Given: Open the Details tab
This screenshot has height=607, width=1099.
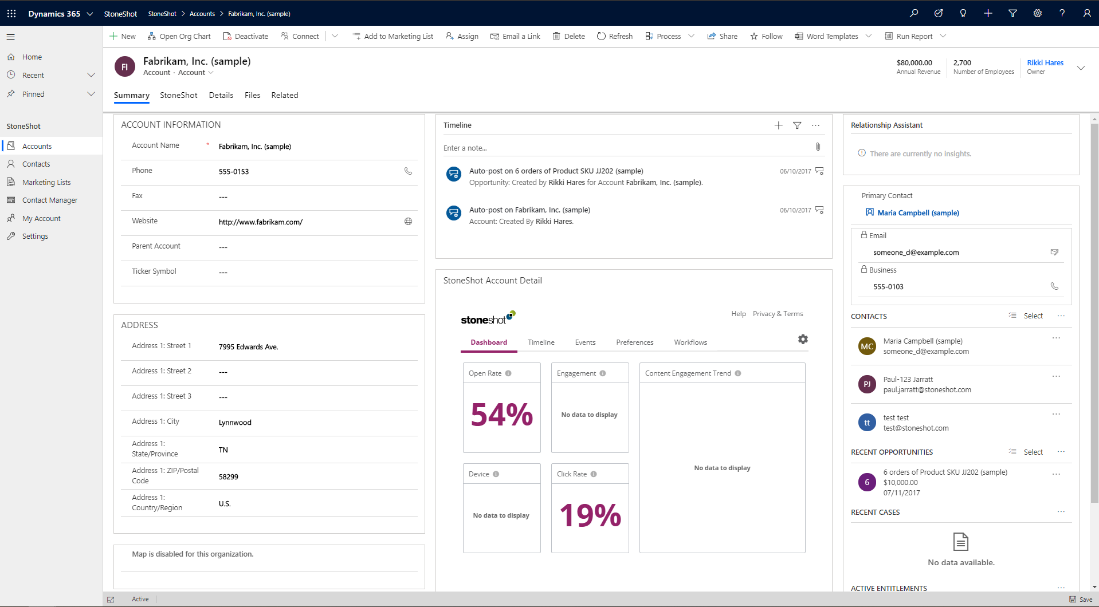Looking at the screenshot, I should pyautogui.click(x=221, y=95).
